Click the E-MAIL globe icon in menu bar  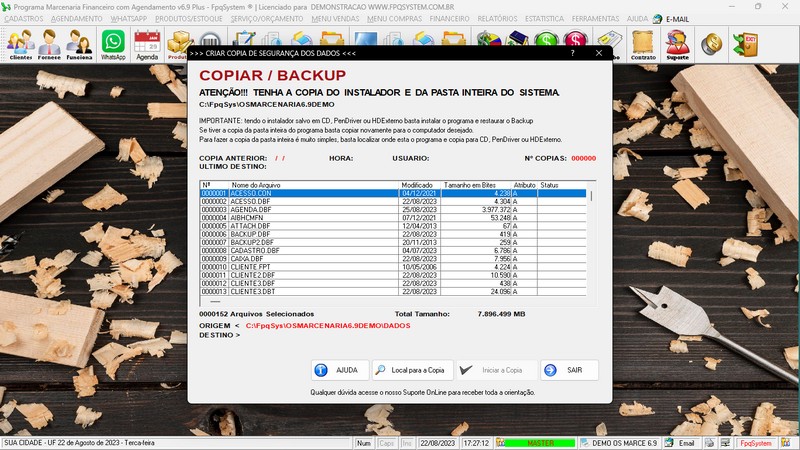click(658, 19)
